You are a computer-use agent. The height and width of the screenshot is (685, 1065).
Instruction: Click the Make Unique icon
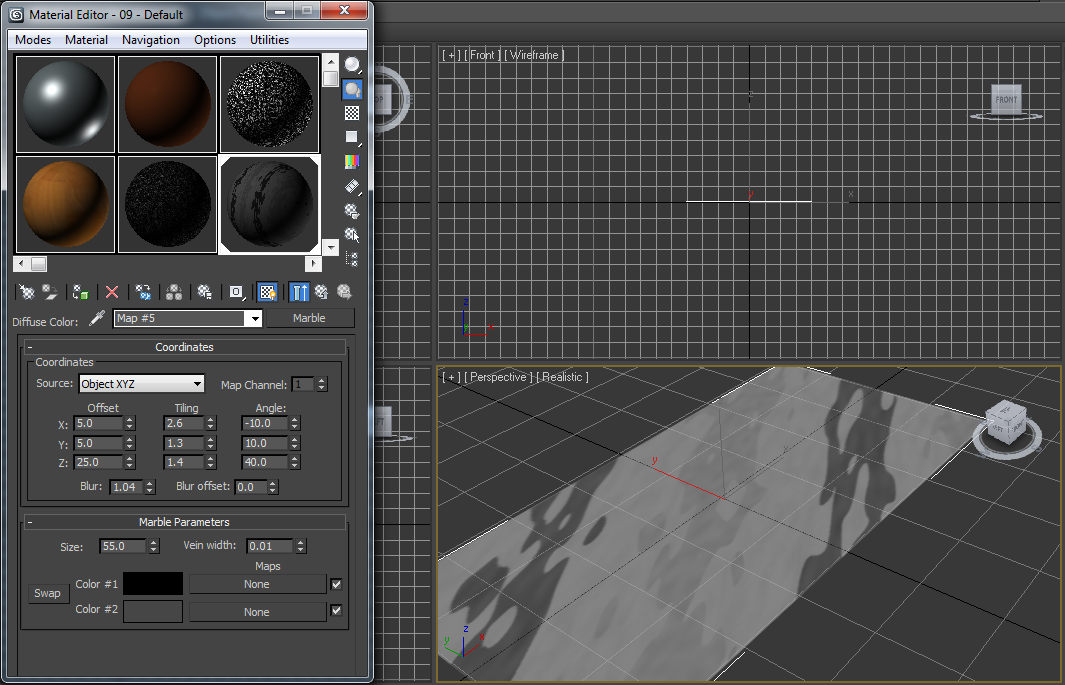pos(174,292)
